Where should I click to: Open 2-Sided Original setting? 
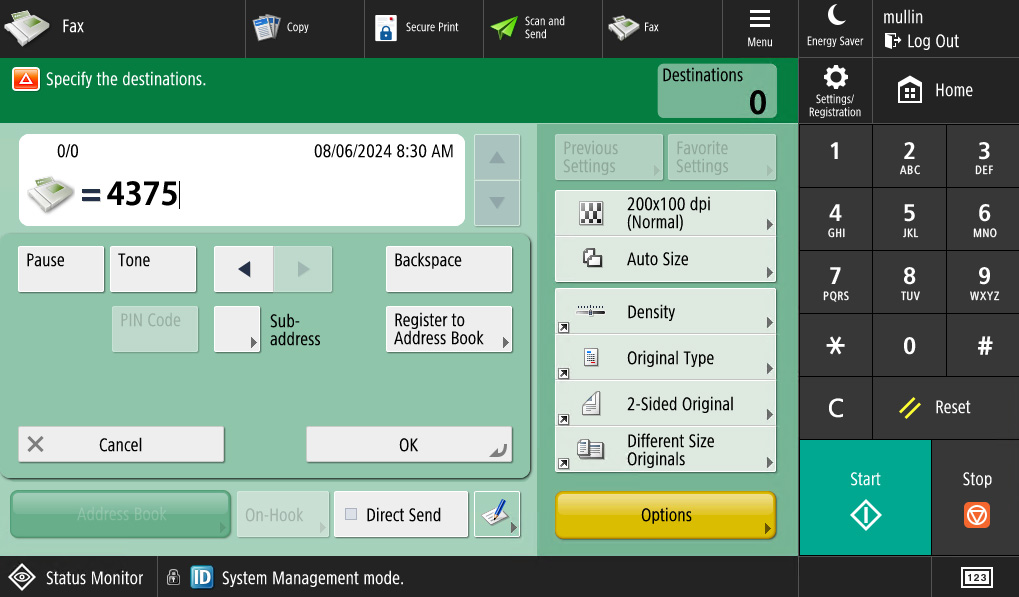pos(665,403)
